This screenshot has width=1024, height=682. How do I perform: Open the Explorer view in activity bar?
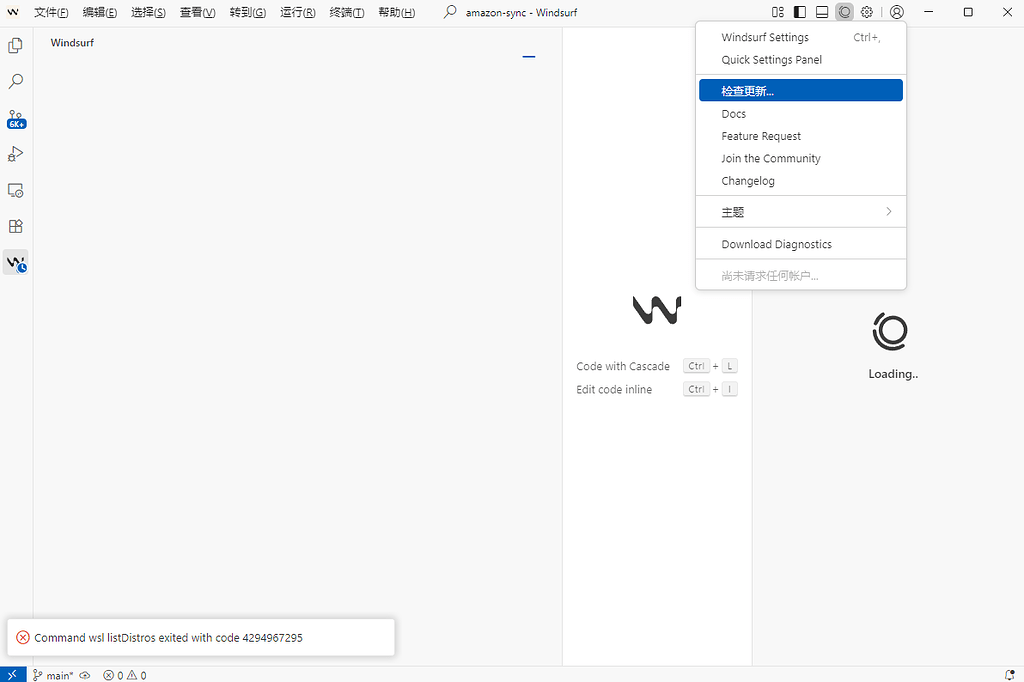[x=16, y=46]
